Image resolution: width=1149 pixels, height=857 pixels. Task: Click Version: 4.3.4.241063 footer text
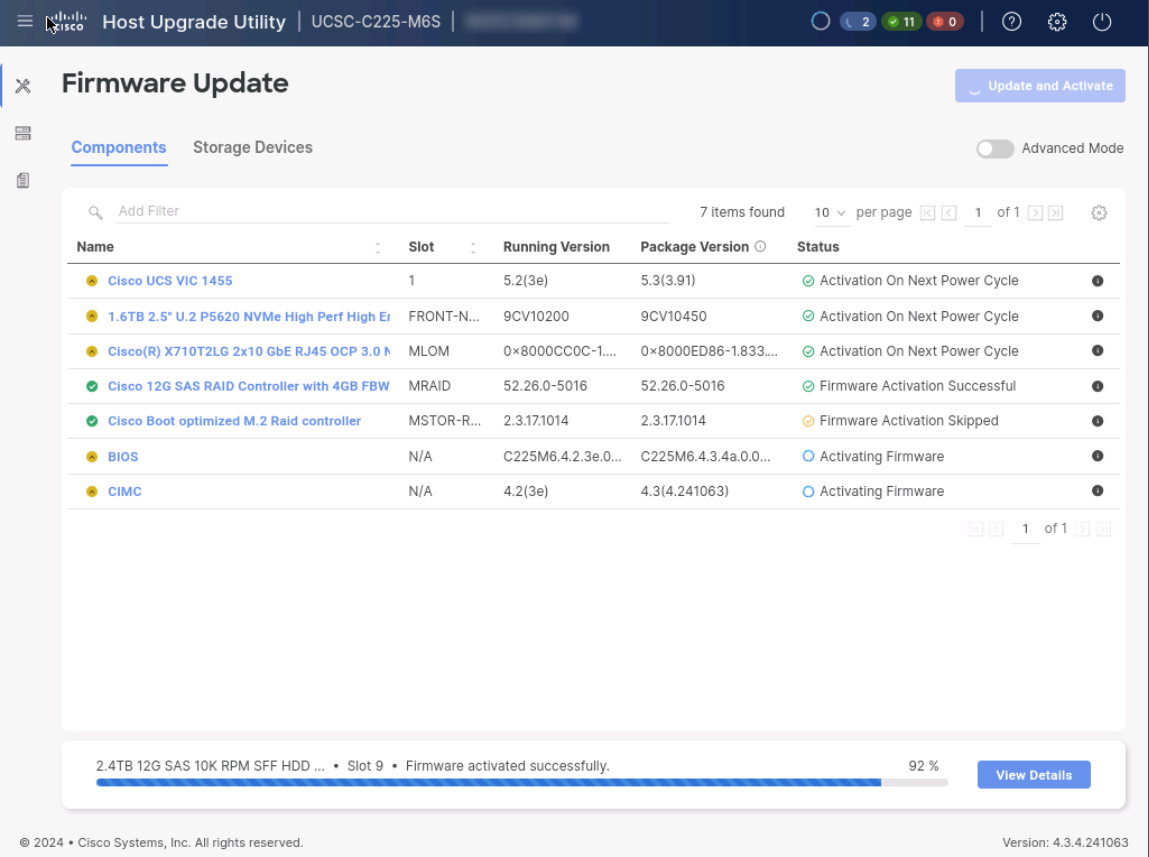click(x=1065, y=842)
